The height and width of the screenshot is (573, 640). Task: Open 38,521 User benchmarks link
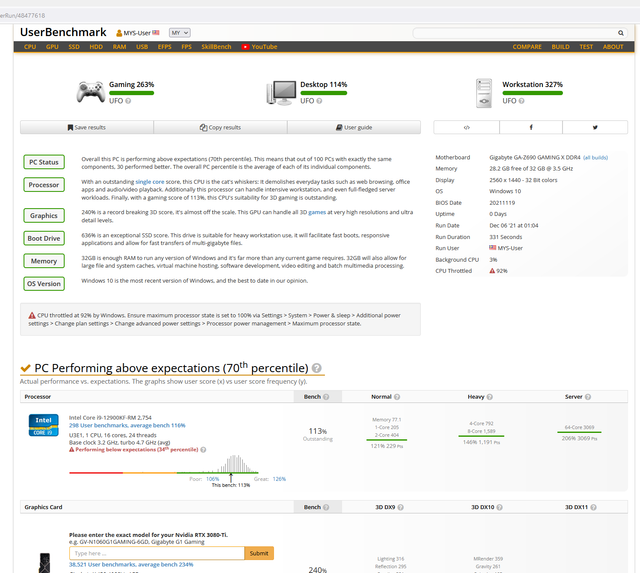click(131, 564)
